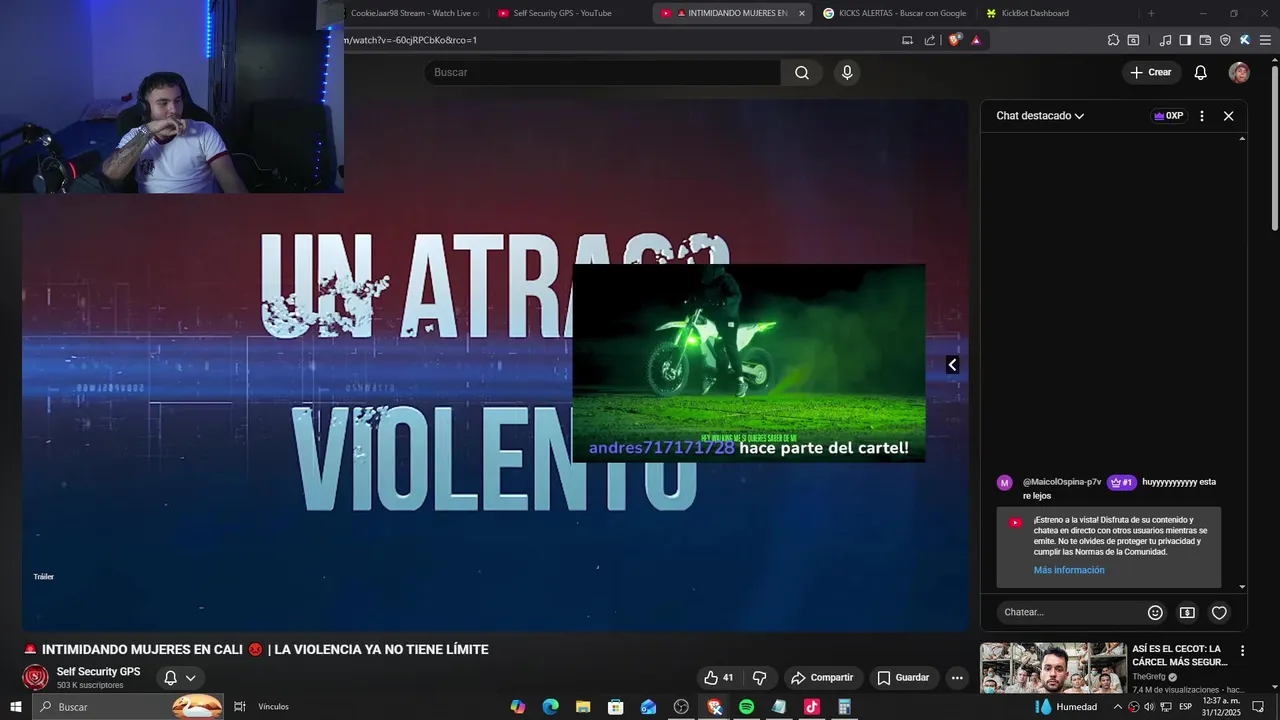Open Task View on the taskbar

click(x=240, y=707)
